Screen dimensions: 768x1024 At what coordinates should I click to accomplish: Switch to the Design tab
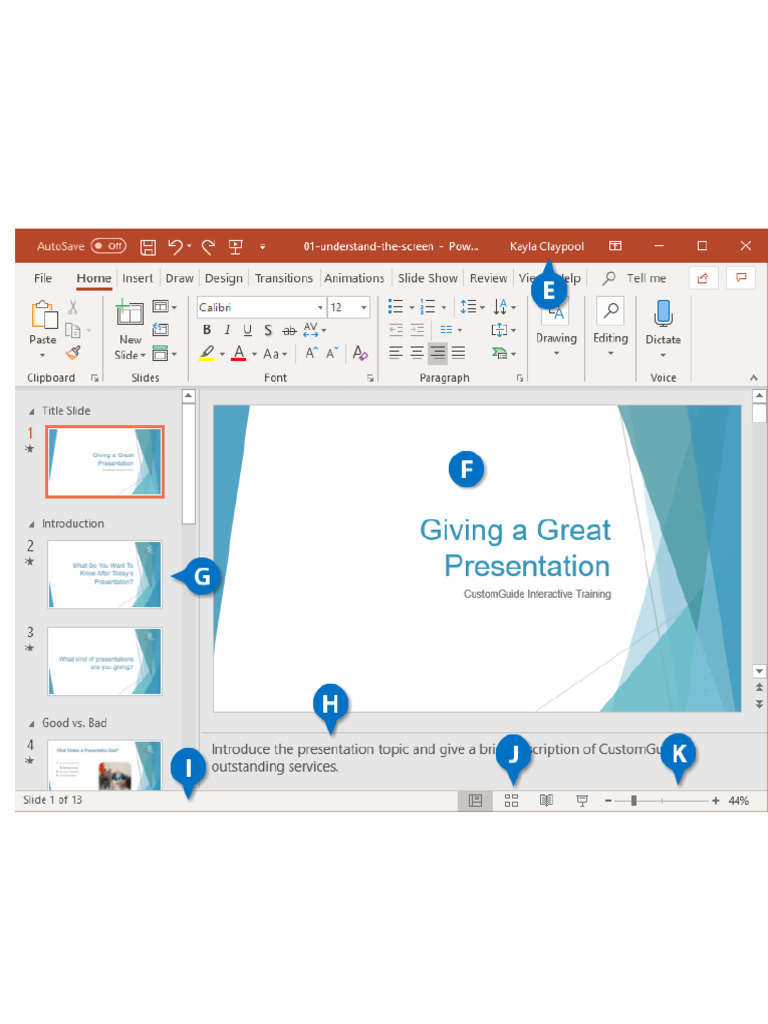pyautogui.click(x=224, y=278)
